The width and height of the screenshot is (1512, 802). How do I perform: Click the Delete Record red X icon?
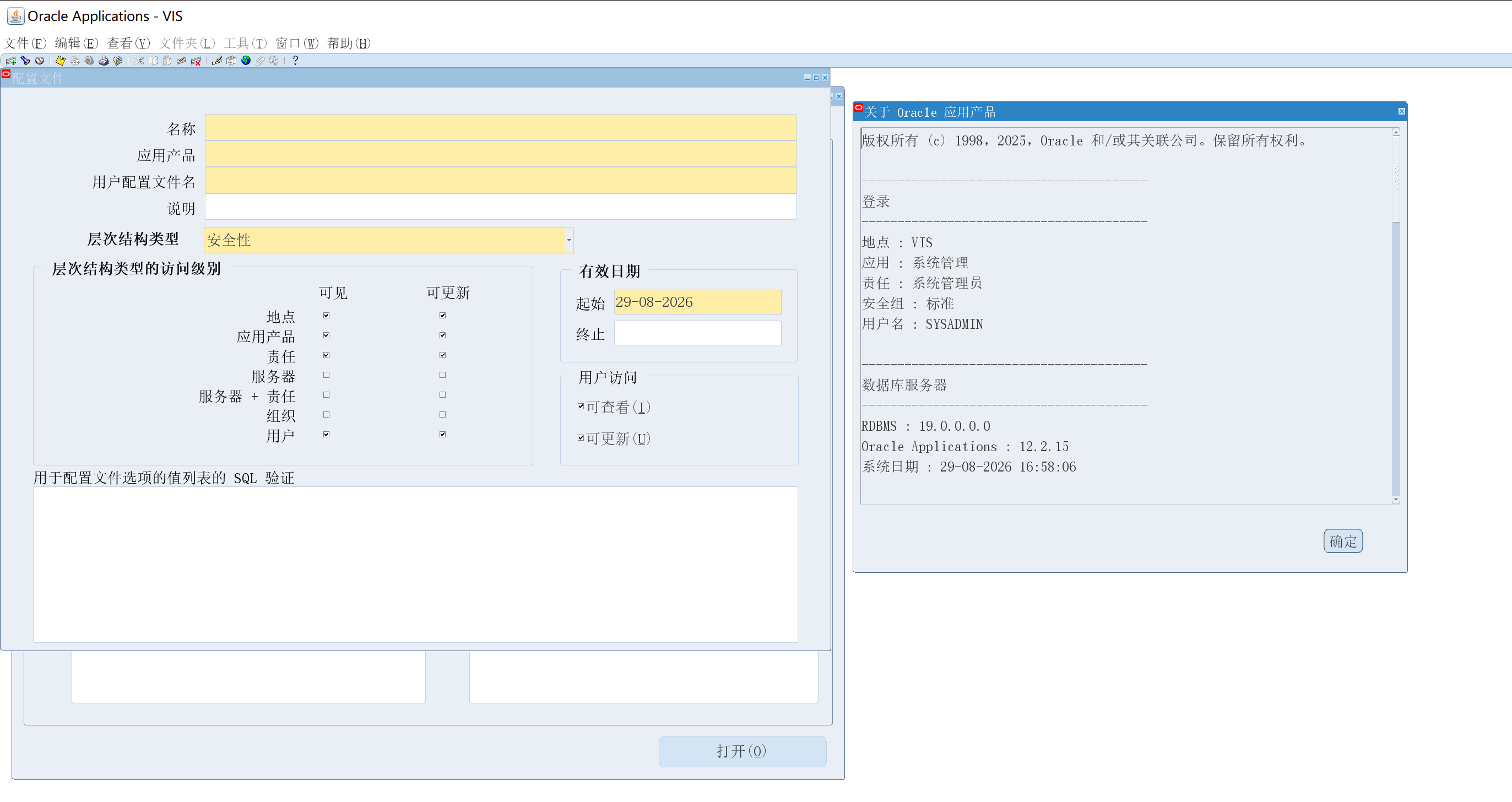click(x=196, y=61)
